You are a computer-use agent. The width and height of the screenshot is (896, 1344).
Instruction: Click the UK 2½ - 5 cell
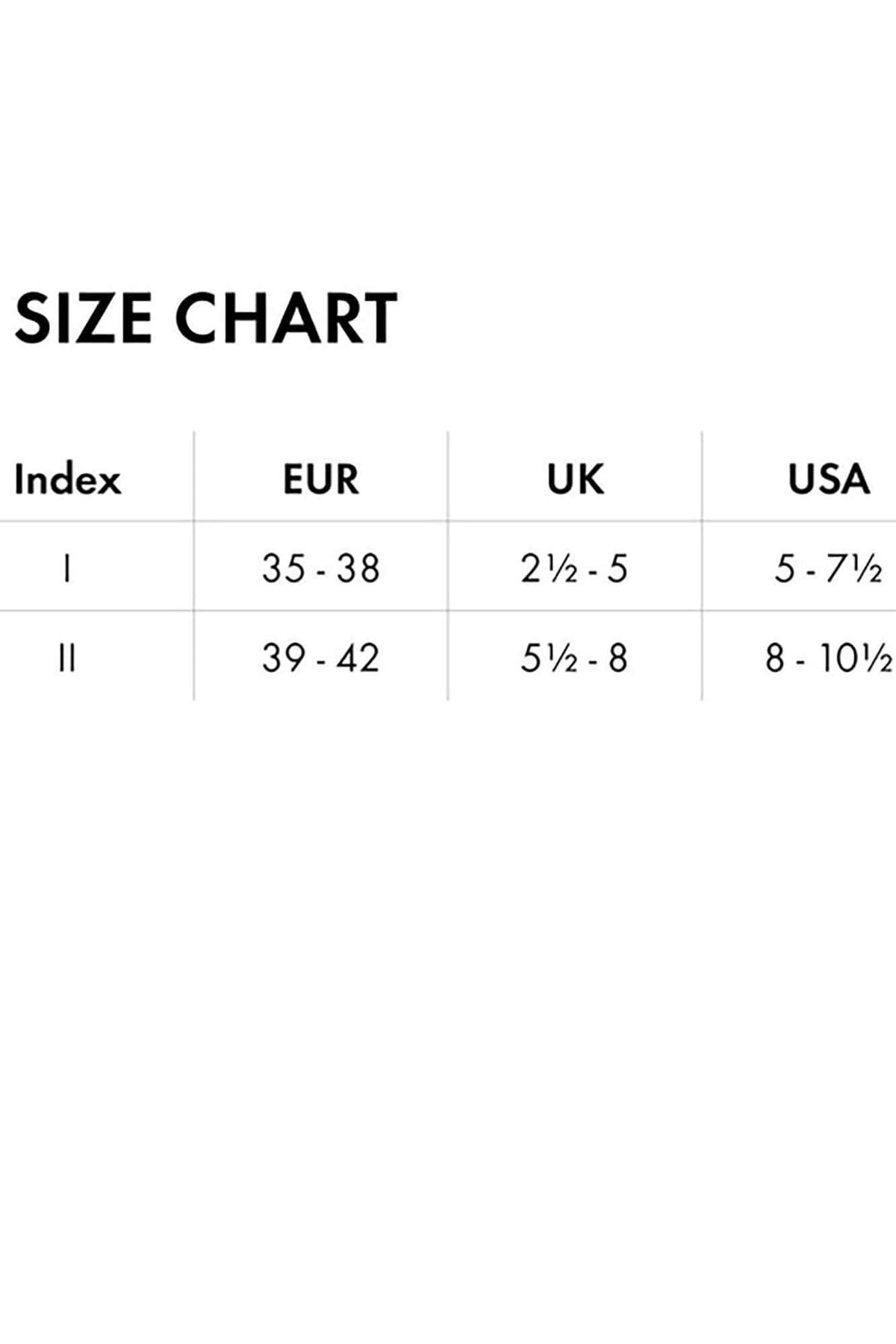tap(574, 569)
